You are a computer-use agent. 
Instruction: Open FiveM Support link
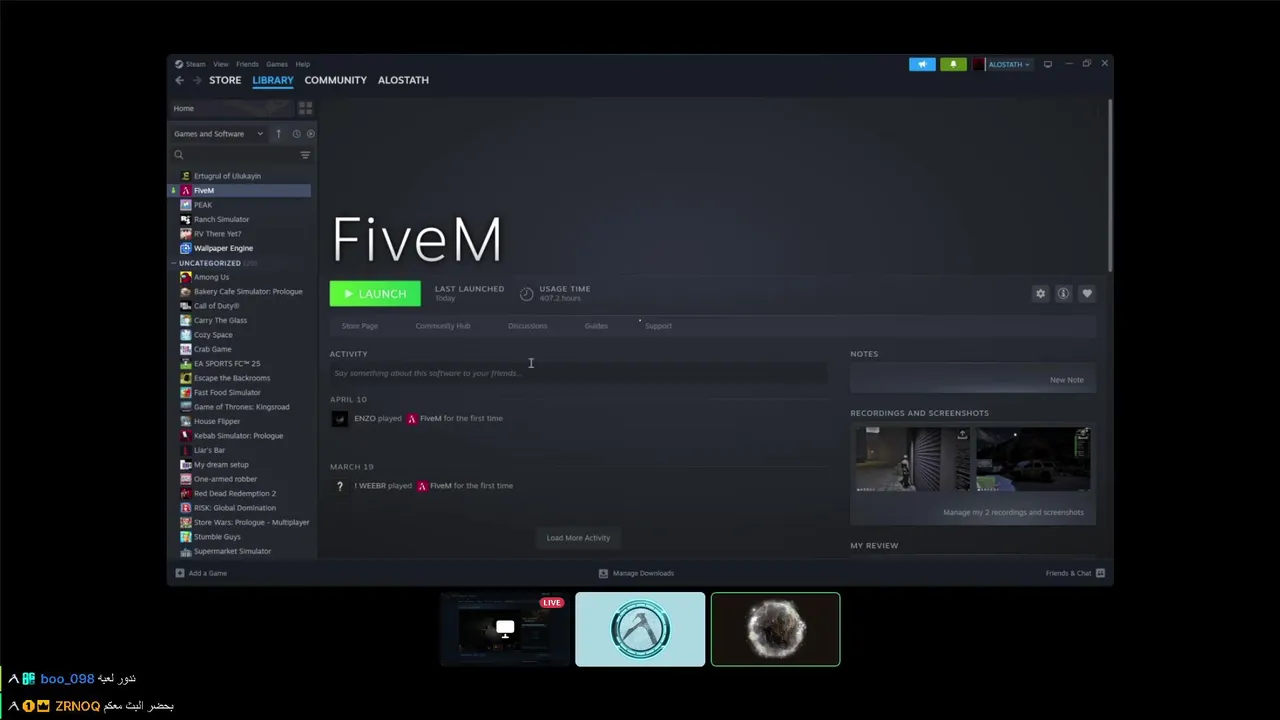(x=658, y=326)
